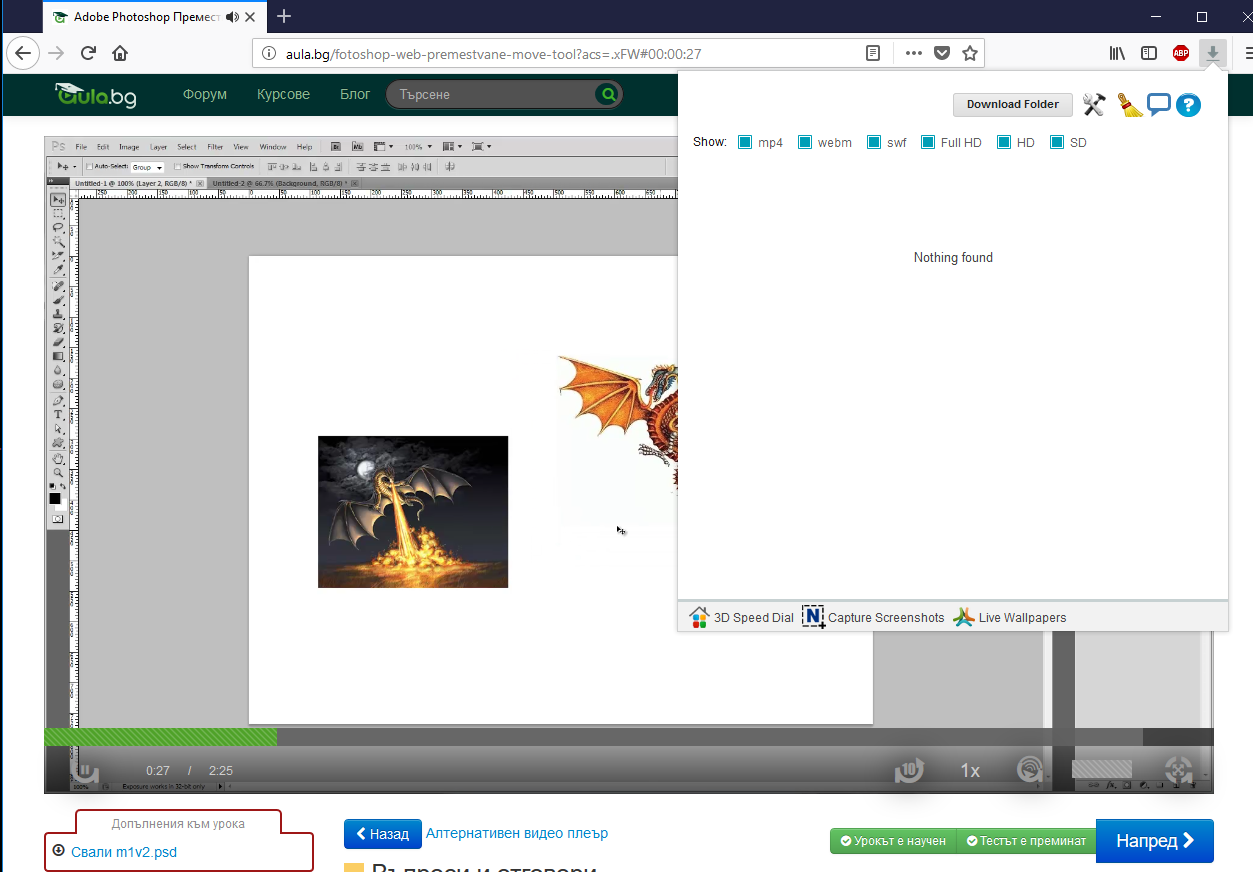Toggle reader view icon in address bar
Screen dimensions: 1253x872
tap(873, 53)
